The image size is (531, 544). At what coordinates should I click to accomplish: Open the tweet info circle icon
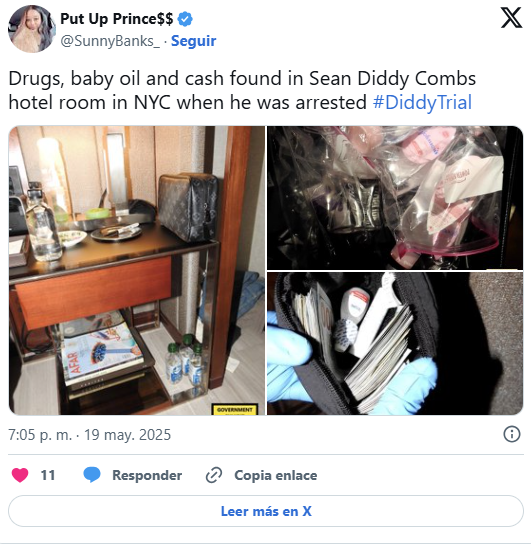pos(512,434)
